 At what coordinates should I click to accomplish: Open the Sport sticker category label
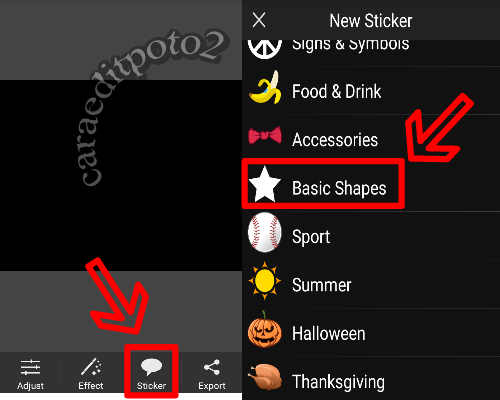[311, 237]
